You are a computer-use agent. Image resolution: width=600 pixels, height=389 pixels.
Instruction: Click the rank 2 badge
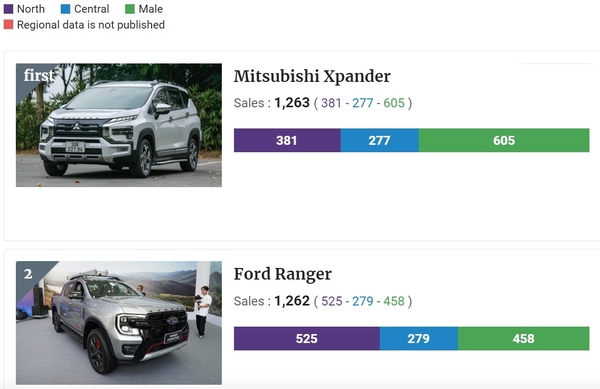click(x=28, y=274)
